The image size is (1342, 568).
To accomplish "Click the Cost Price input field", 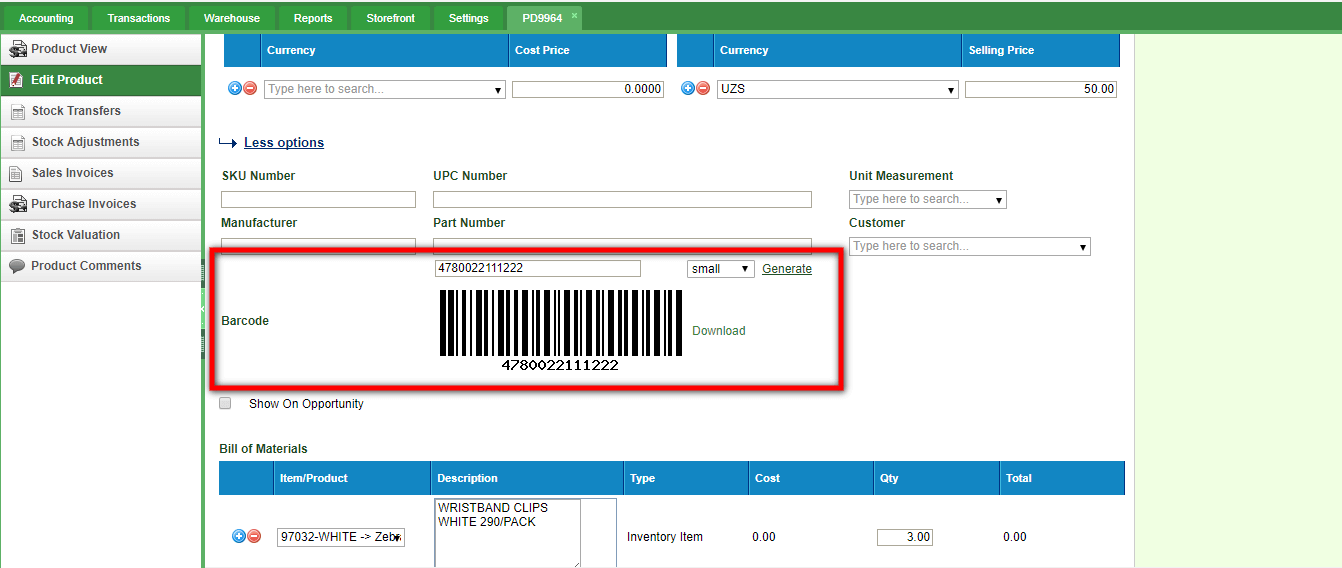I will pos(588,89).
